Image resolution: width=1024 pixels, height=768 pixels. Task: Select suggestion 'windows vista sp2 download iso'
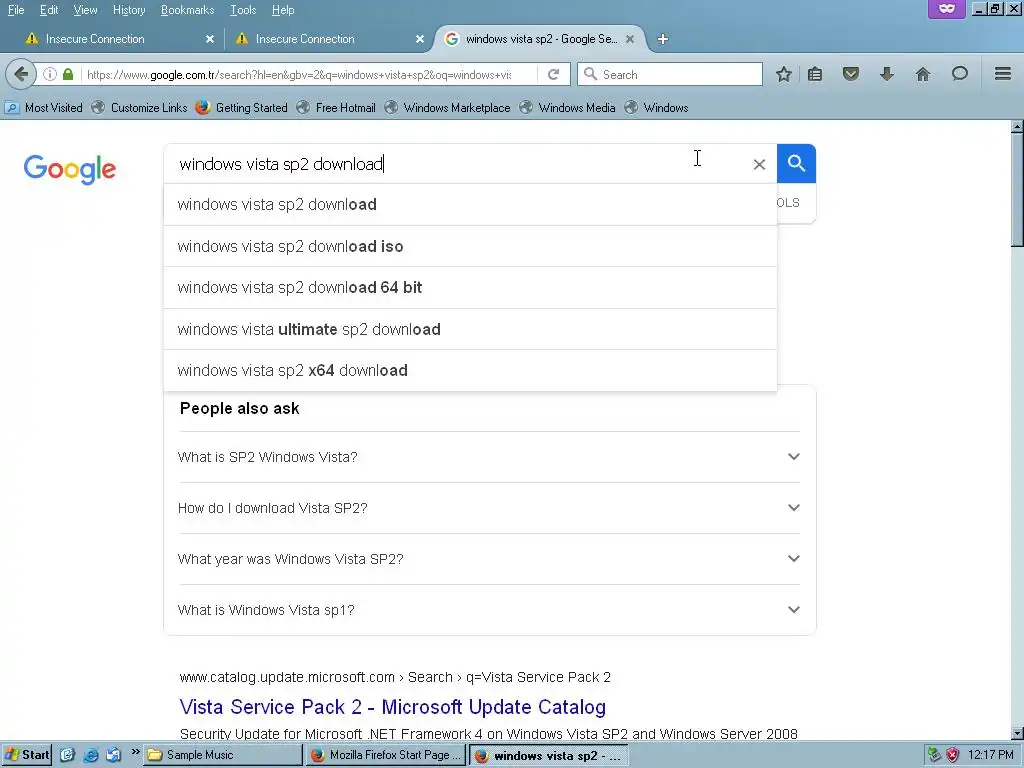pos(470,246)
